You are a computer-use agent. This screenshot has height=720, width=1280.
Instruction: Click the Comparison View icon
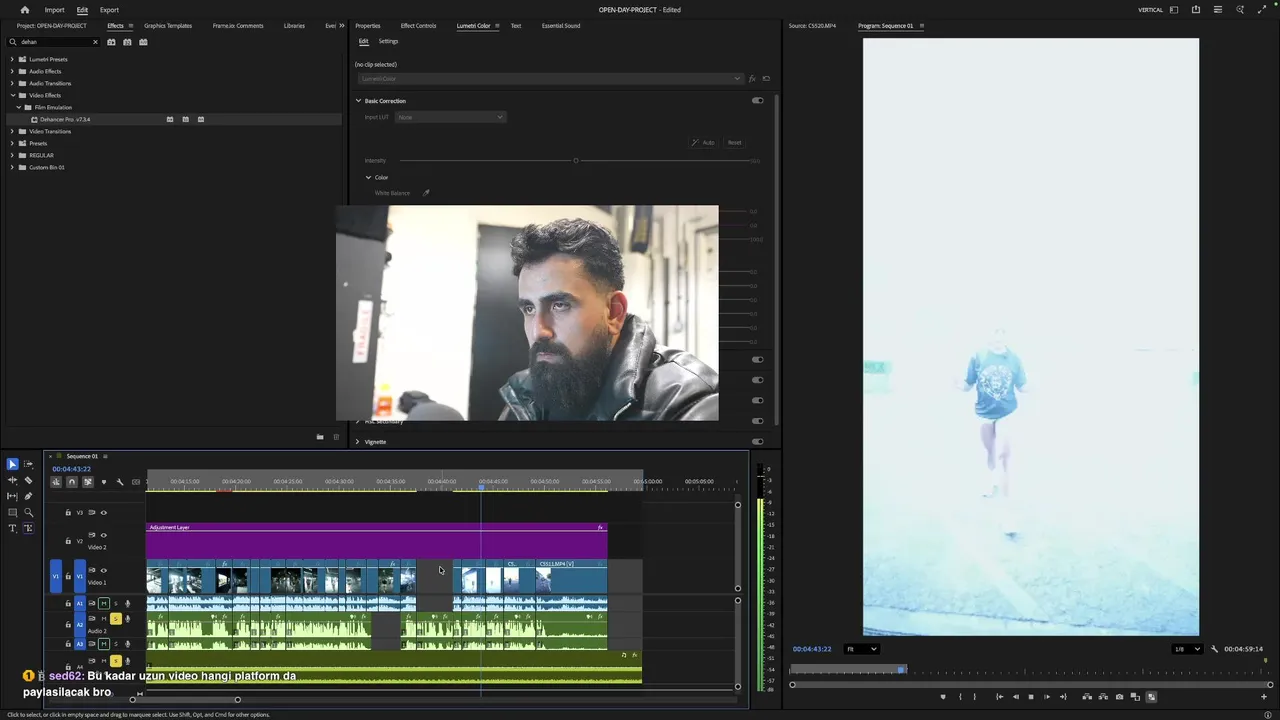tap(1135, 697)
